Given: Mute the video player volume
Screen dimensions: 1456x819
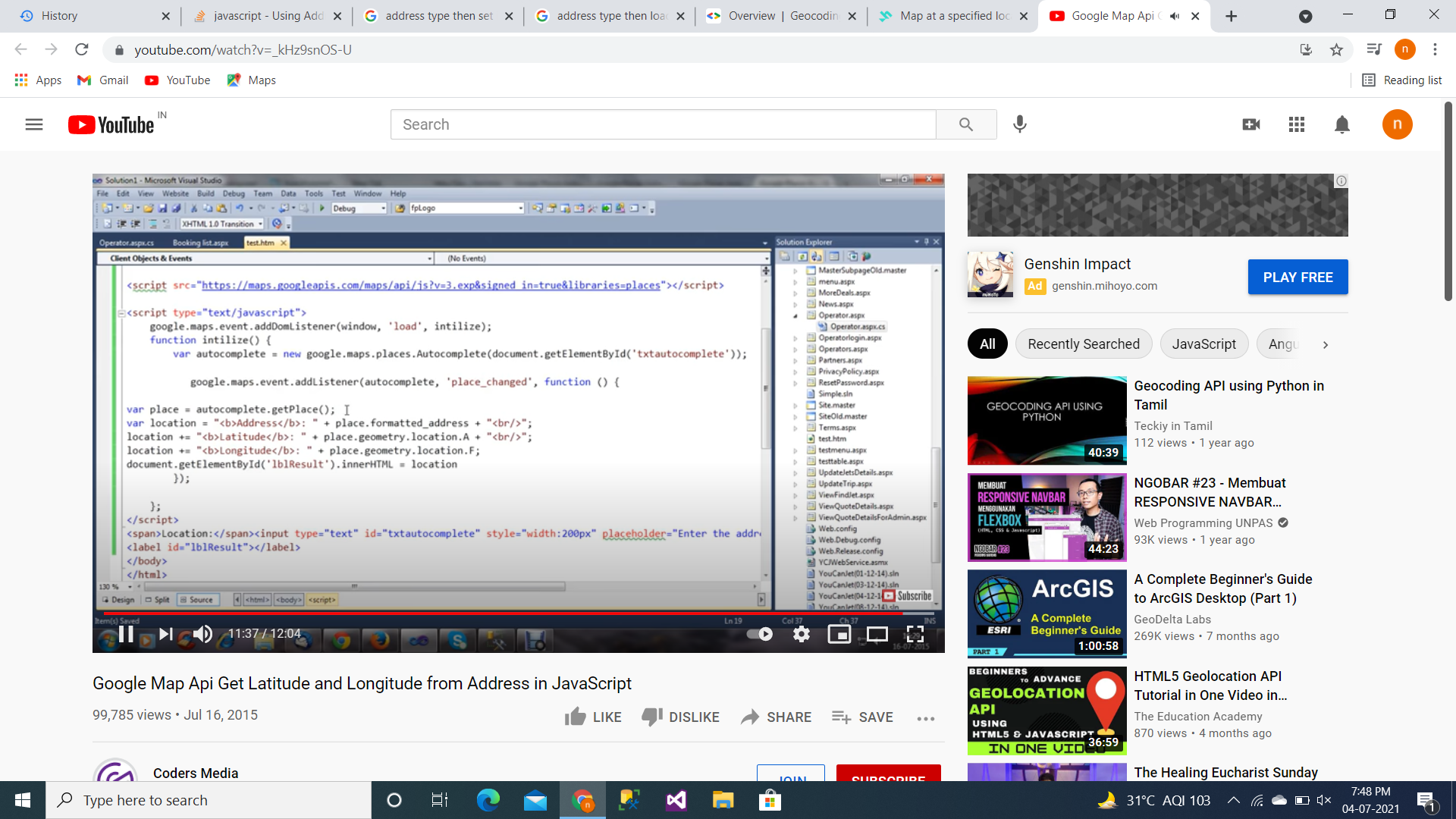Looking at the screenshot, I should click(x=202, y=634).
